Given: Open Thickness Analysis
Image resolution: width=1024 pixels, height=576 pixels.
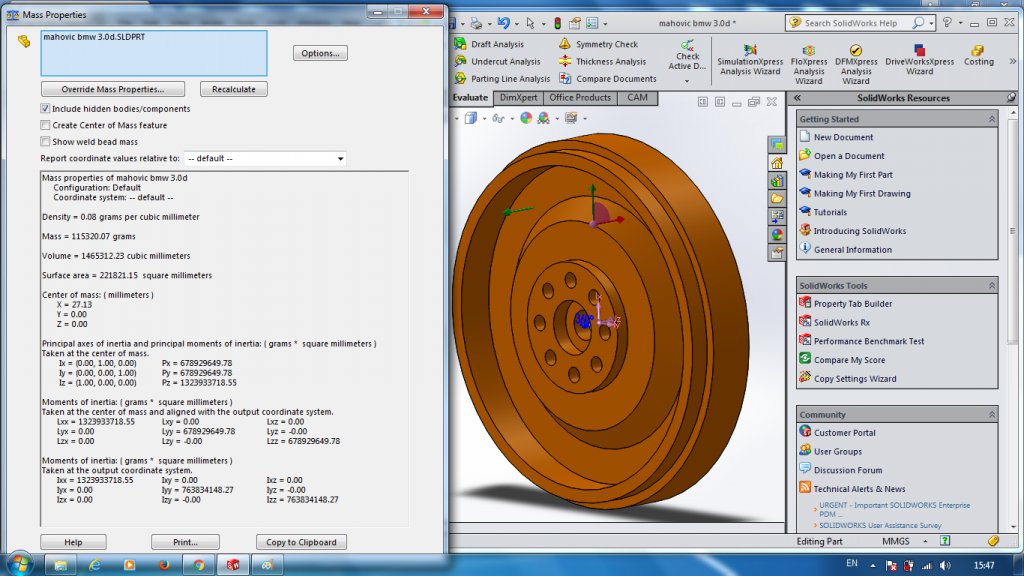Looking at the screenshot, I should pos(602,61).
